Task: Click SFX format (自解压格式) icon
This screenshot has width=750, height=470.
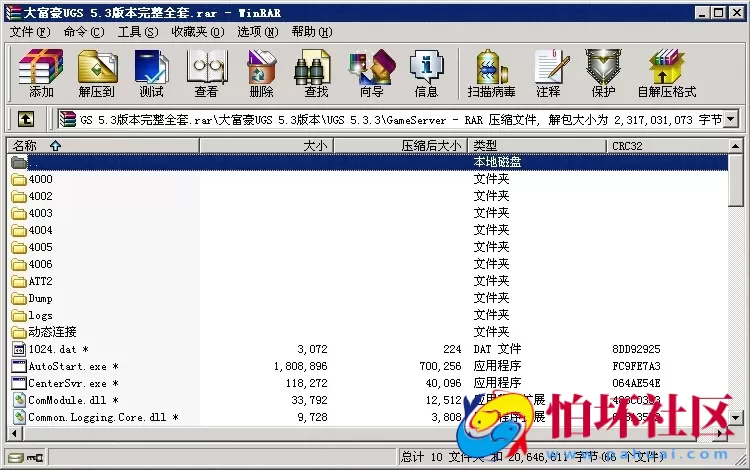Action: 667,73
